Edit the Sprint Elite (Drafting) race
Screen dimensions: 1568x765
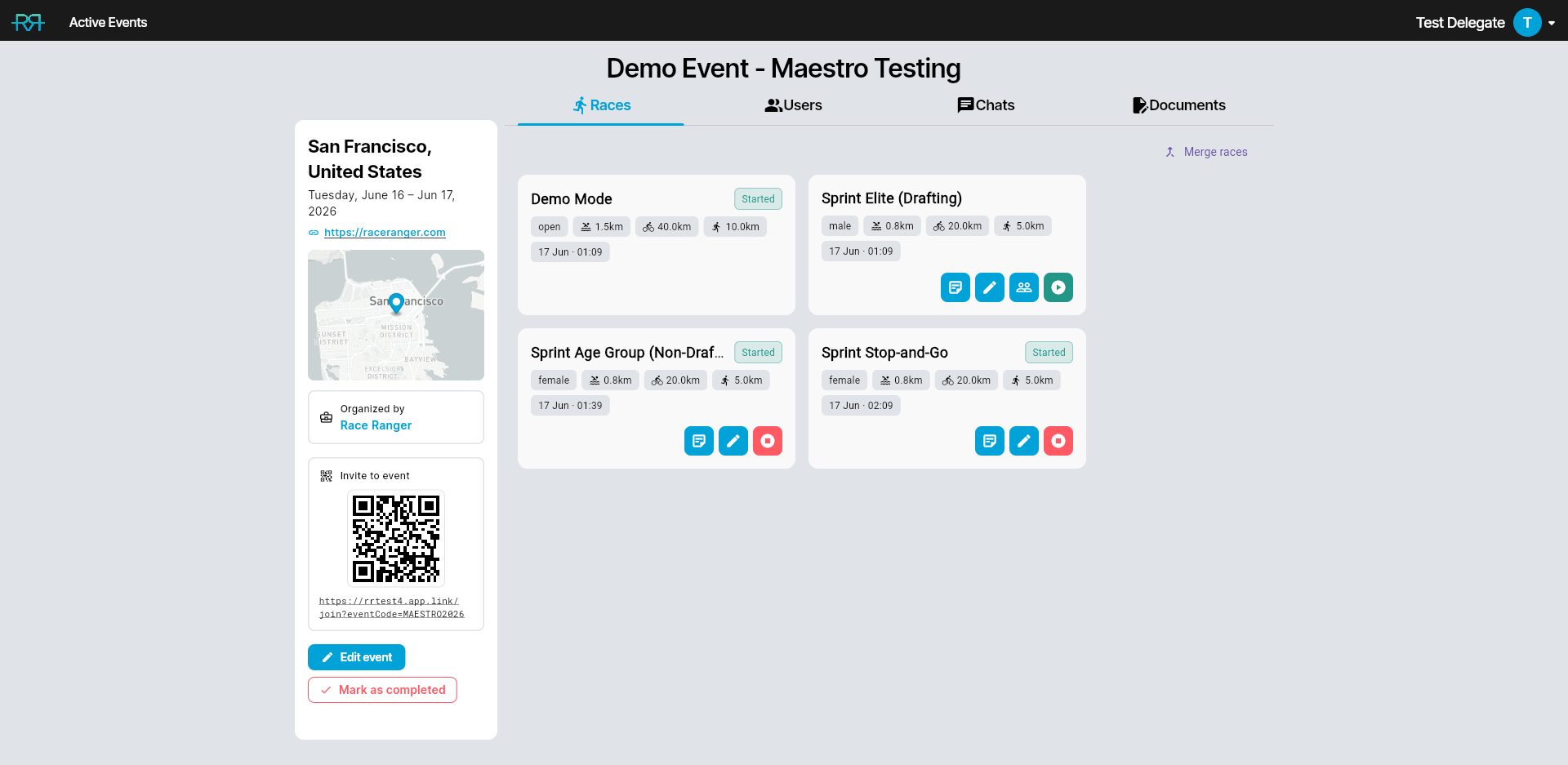990,287
